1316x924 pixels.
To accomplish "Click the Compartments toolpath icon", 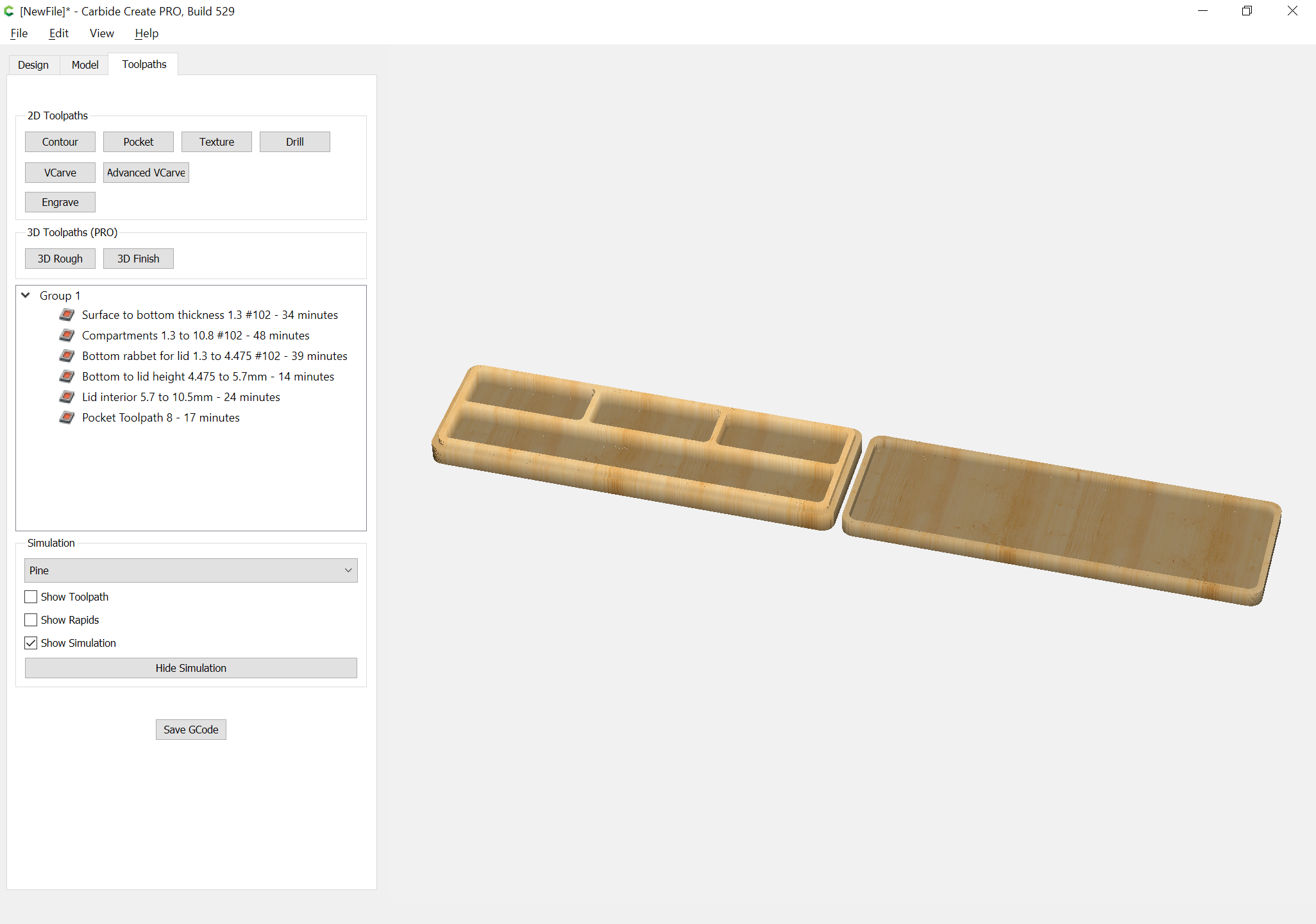I will pos(67,335).
